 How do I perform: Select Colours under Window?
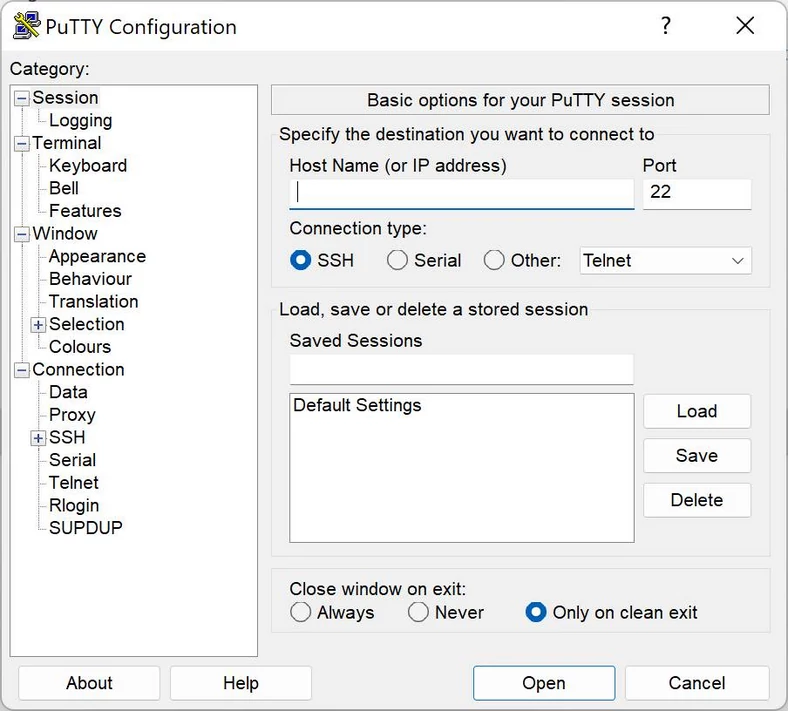pyautogui.click(x=80, y=347)
